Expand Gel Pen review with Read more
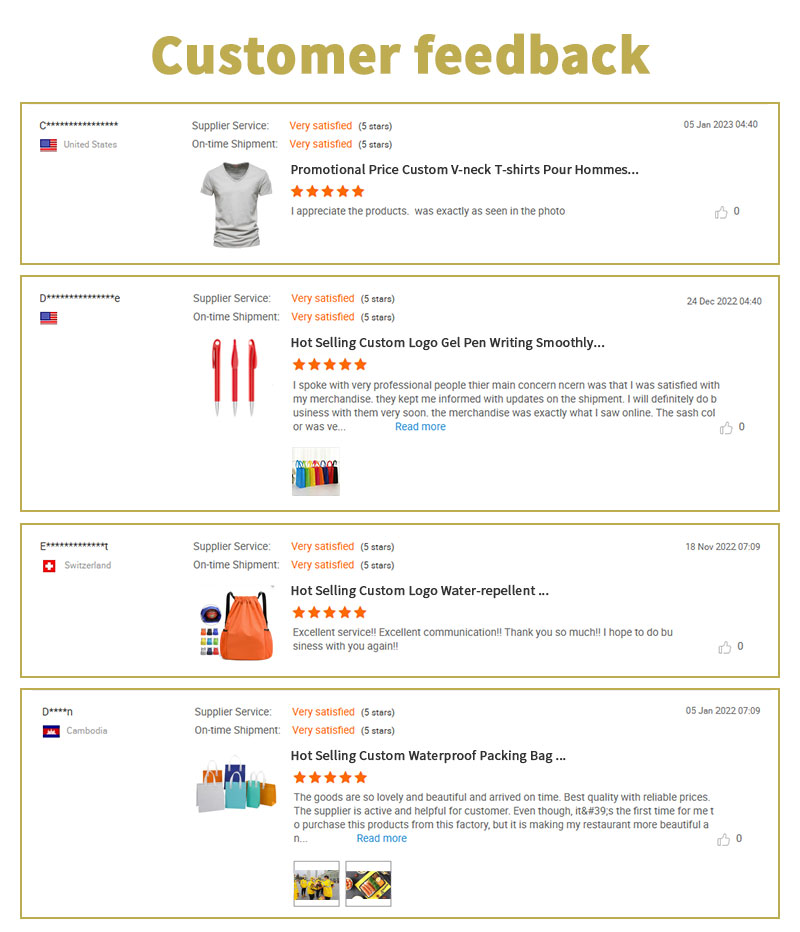 [420, 427]
